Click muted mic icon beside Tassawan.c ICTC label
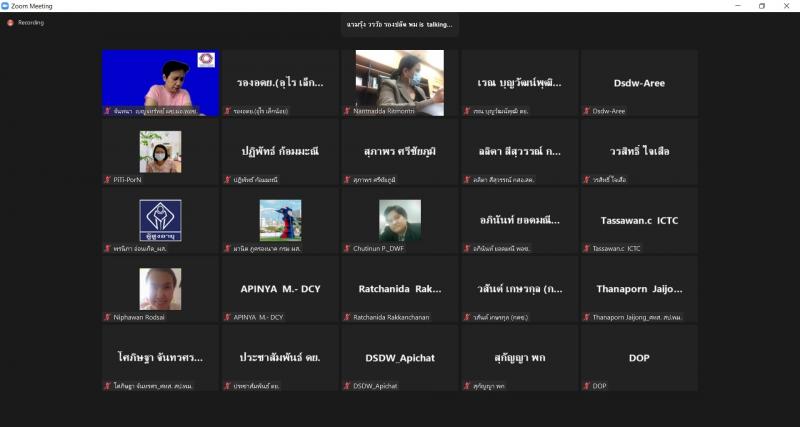 (587, 248)
